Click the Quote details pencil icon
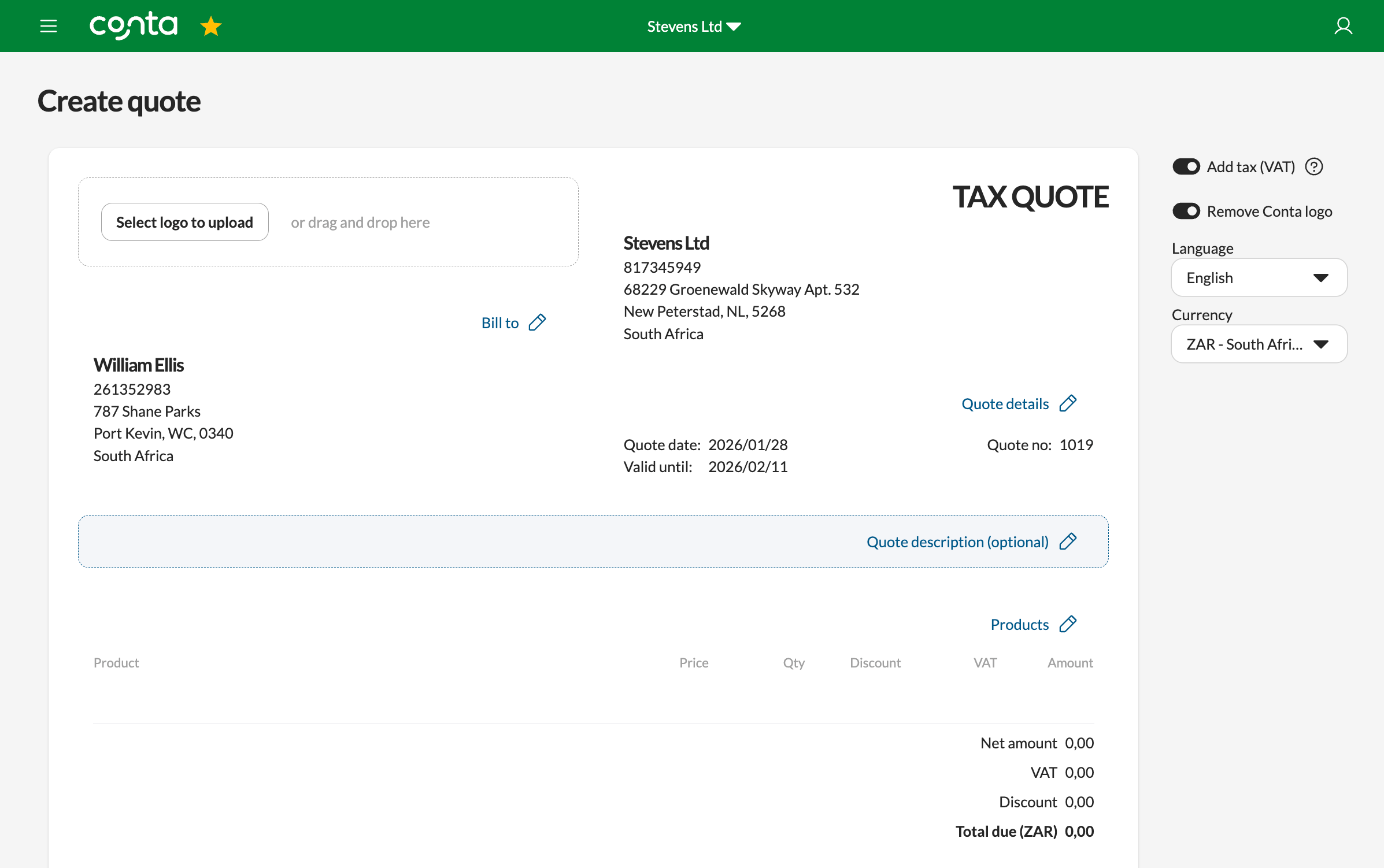This screenshot has width=1384, height=868. point(1068,403)
